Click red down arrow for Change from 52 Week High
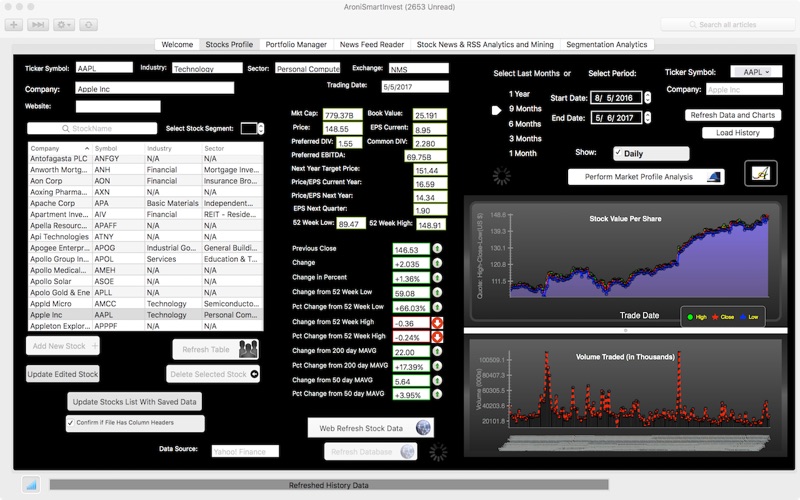The width and height of the screenshot is (800, 500). [437, 322]
